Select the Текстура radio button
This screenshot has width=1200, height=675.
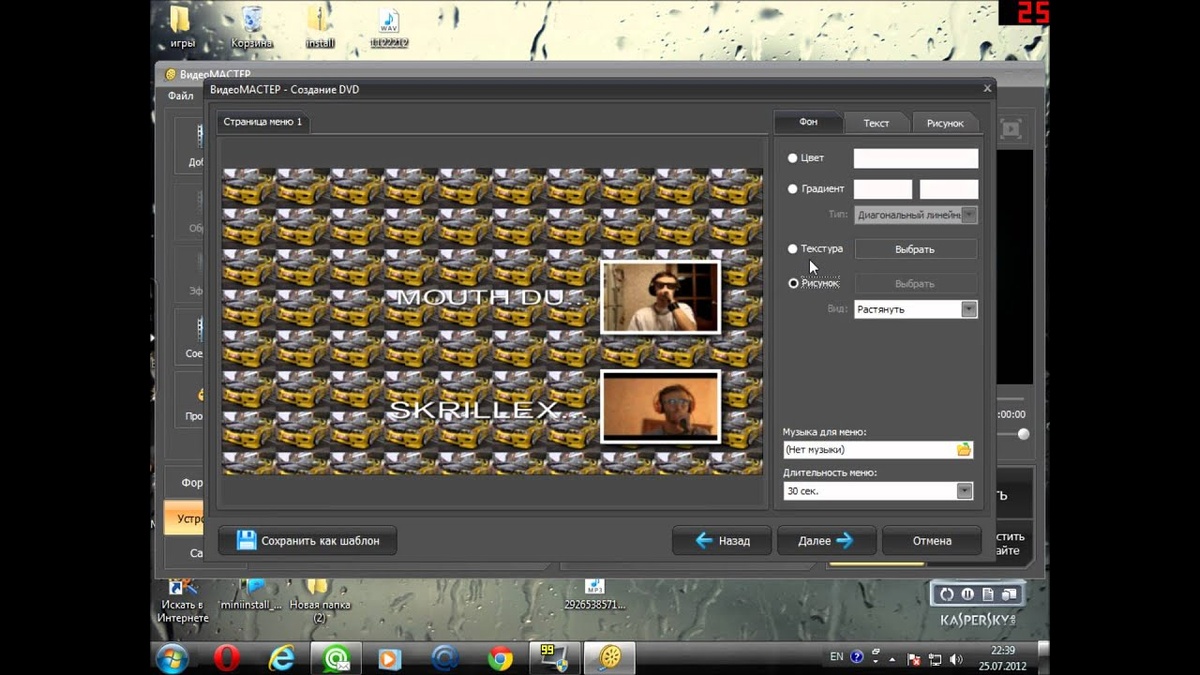(x=793, y=249)
